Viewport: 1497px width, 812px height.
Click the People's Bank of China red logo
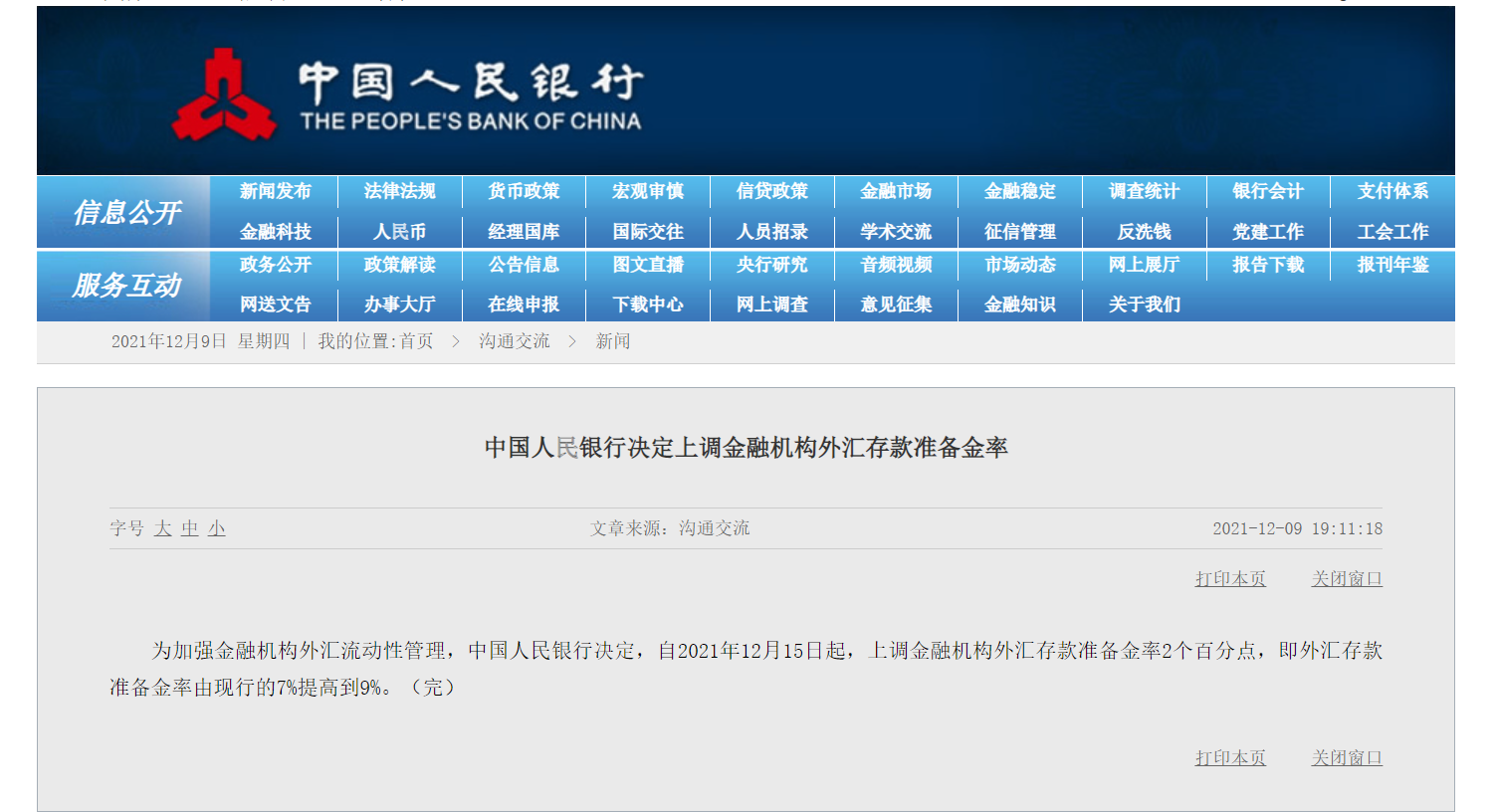(224, 96)
